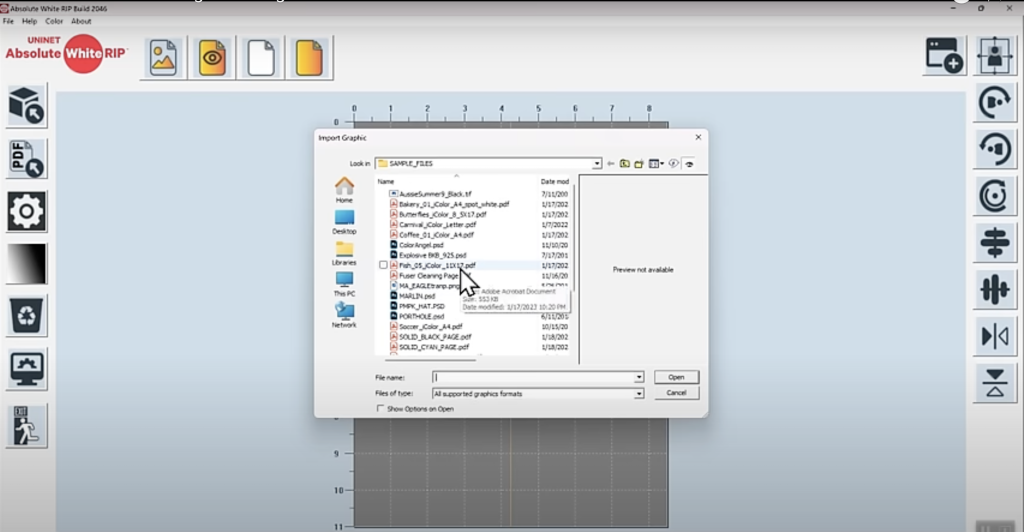Screen dimensions: 1024x532
Task: Click the import graphic icon in top toolbar
Action: point(164,58)
